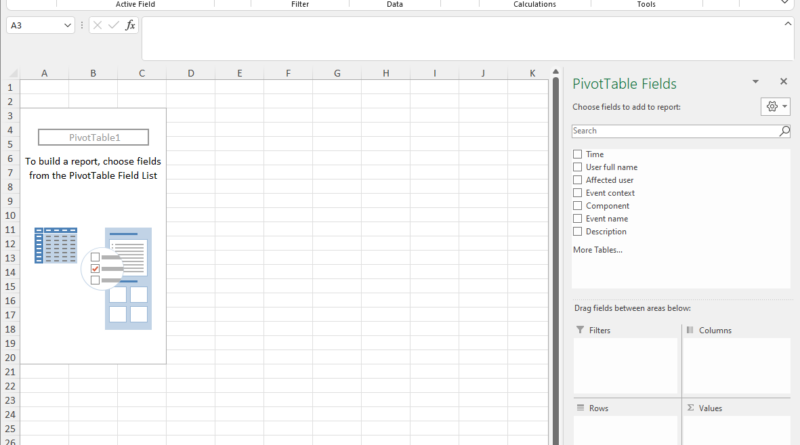Close the PivotTable Fields pane

784,82
